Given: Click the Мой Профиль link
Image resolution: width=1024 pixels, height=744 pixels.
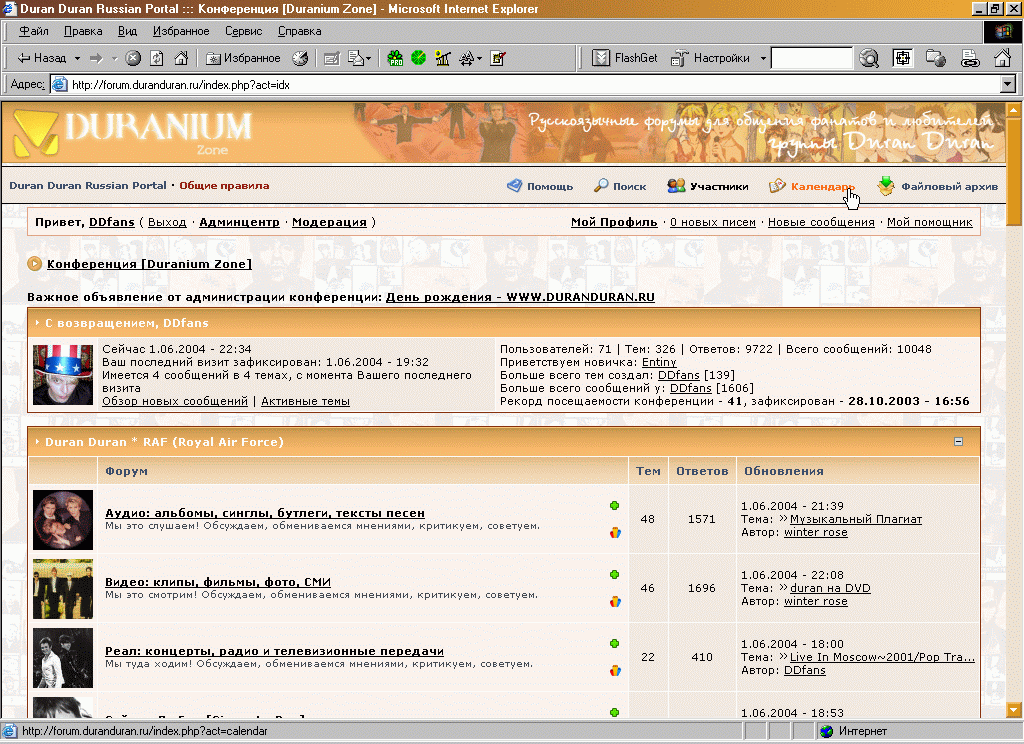Looking at the screenshot, I should (x=614, y=222).
